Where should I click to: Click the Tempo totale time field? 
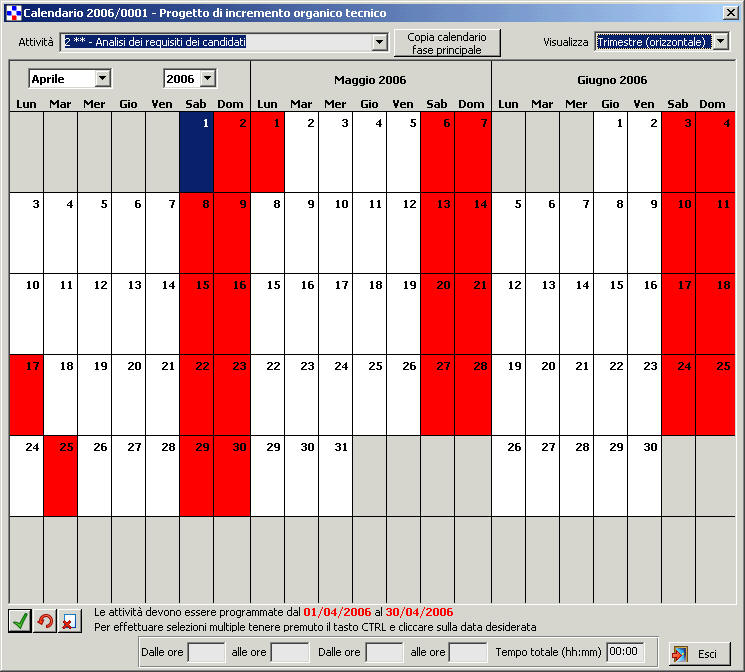pos(625,652)
